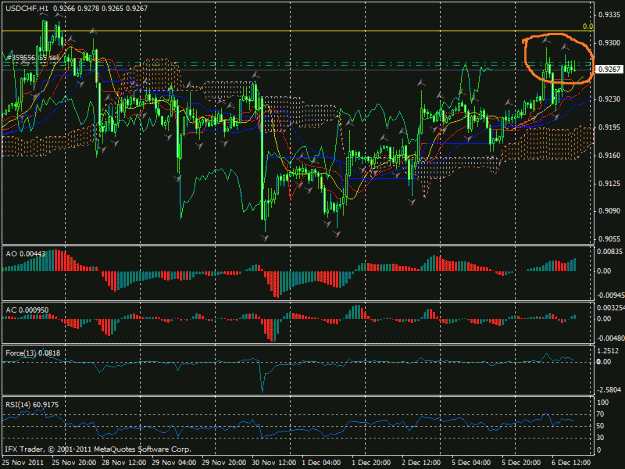Click the 0.9230 price scale label
The image size is (625, 469).
(x=609, y=99)
